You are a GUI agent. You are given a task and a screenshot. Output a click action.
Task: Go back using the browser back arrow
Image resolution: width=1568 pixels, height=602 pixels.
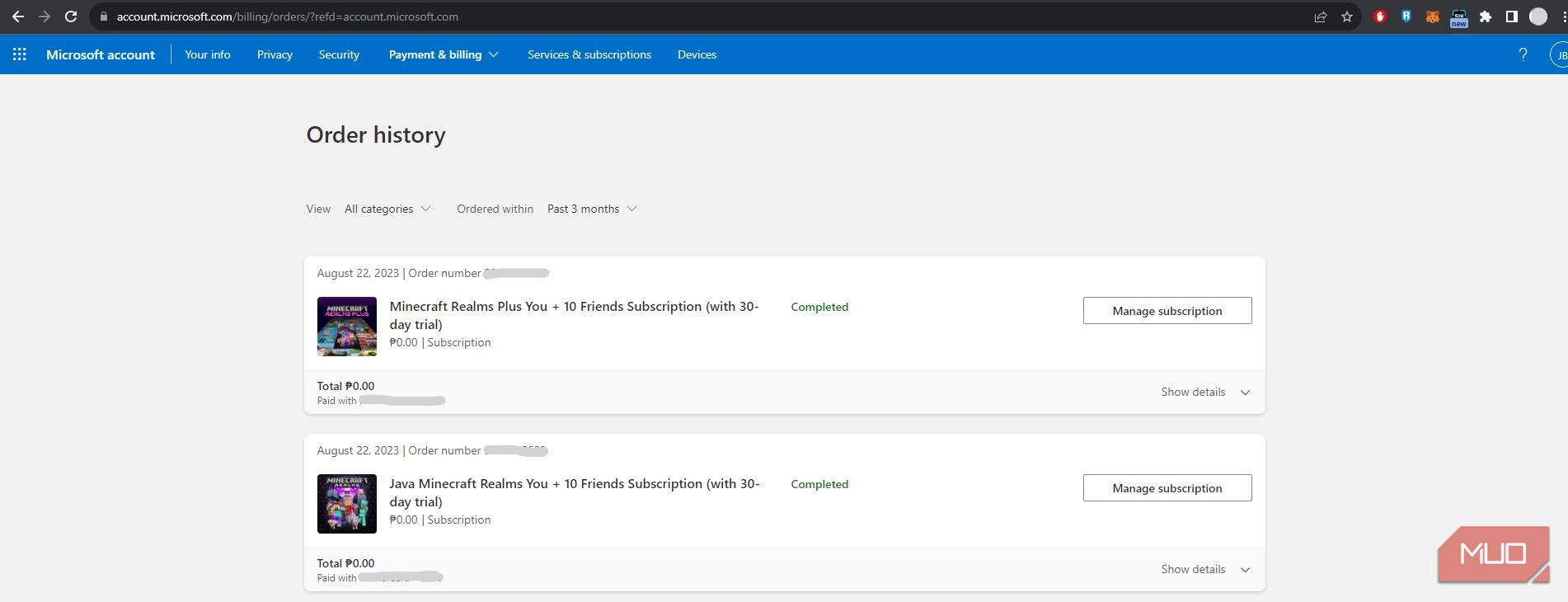[x=18, y=16]
